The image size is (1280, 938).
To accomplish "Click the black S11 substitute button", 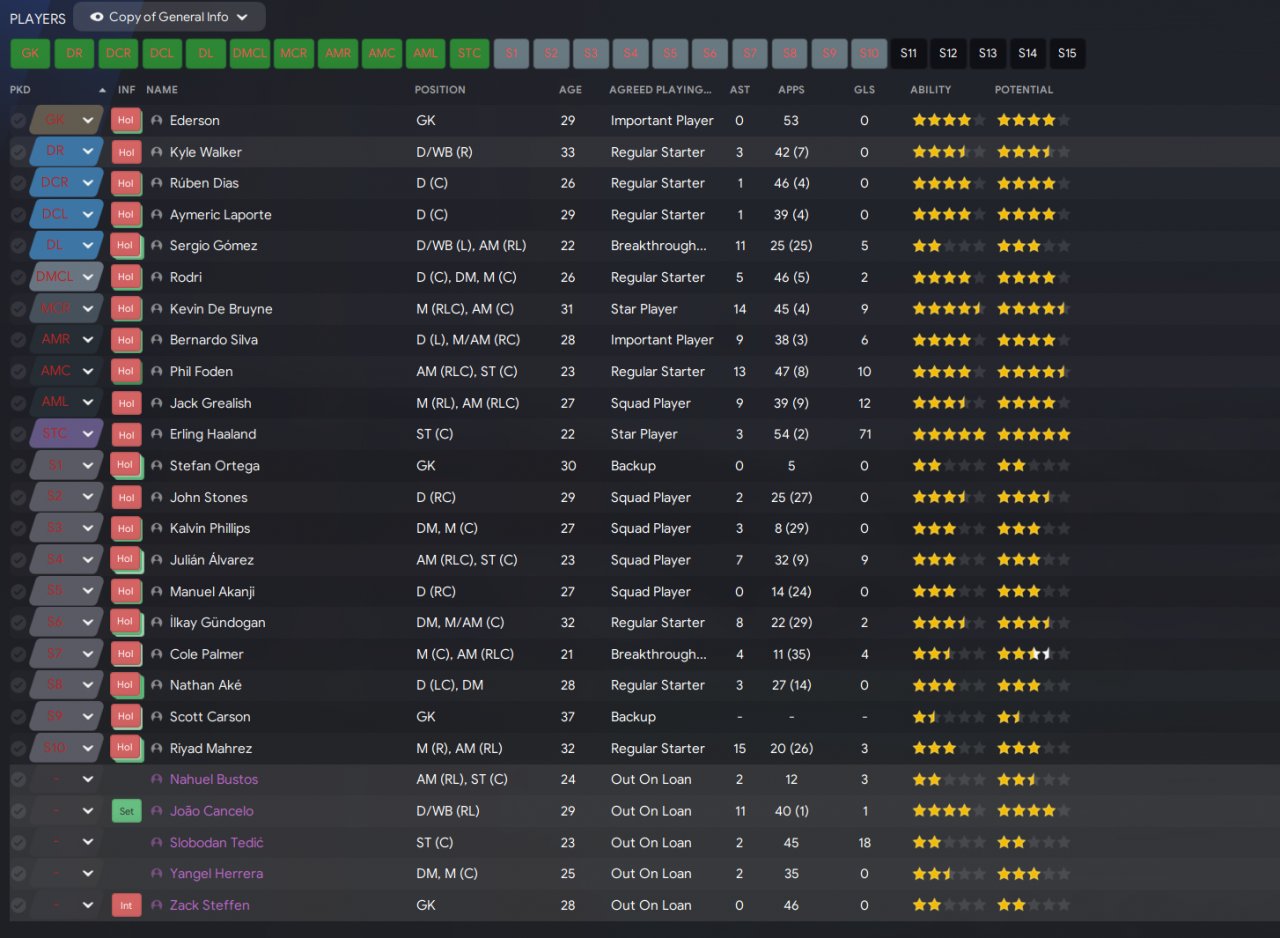I will click(908, 54).
